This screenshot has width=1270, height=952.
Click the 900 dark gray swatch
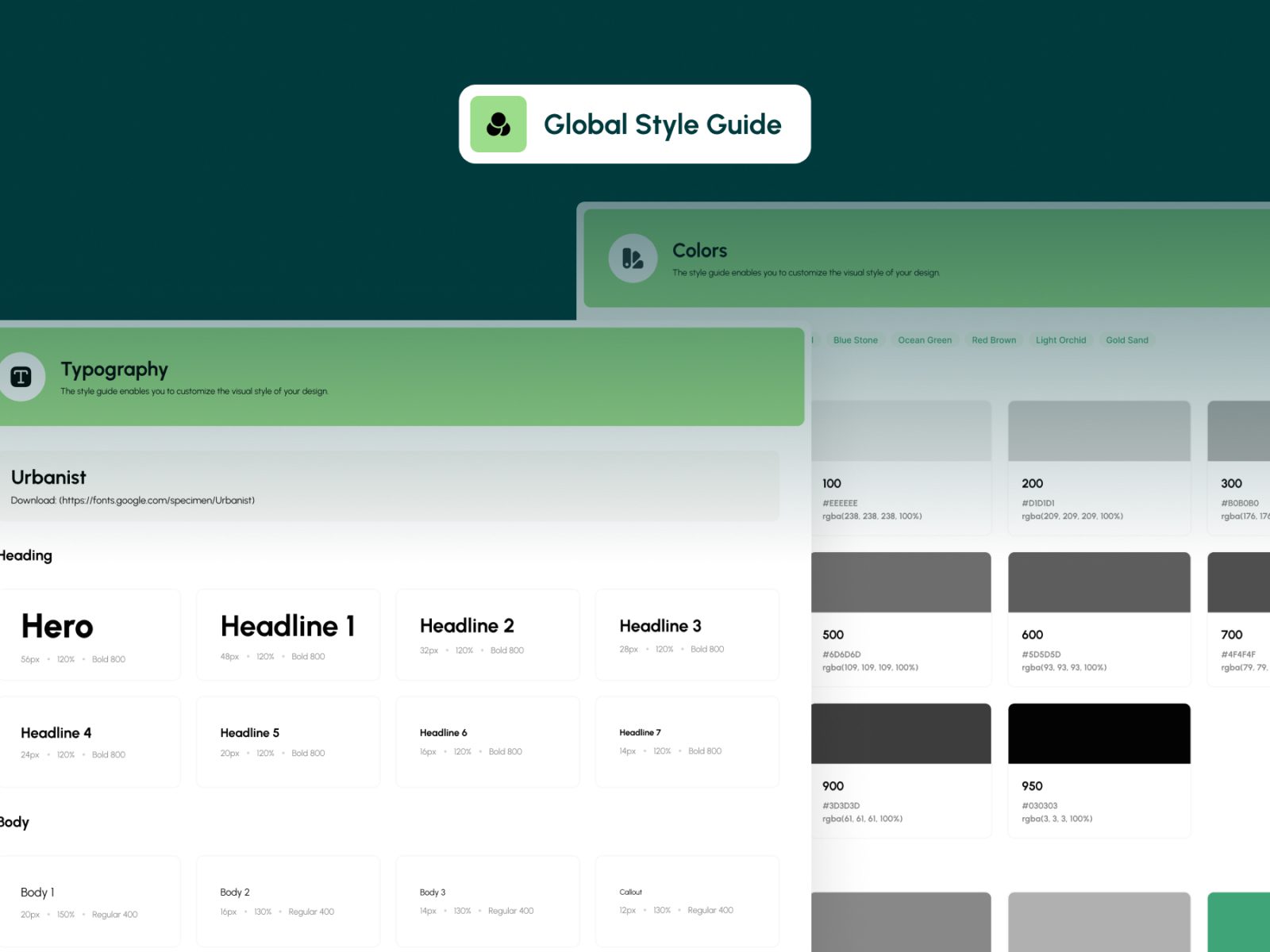pyautogui.click(x=901, y=734)
